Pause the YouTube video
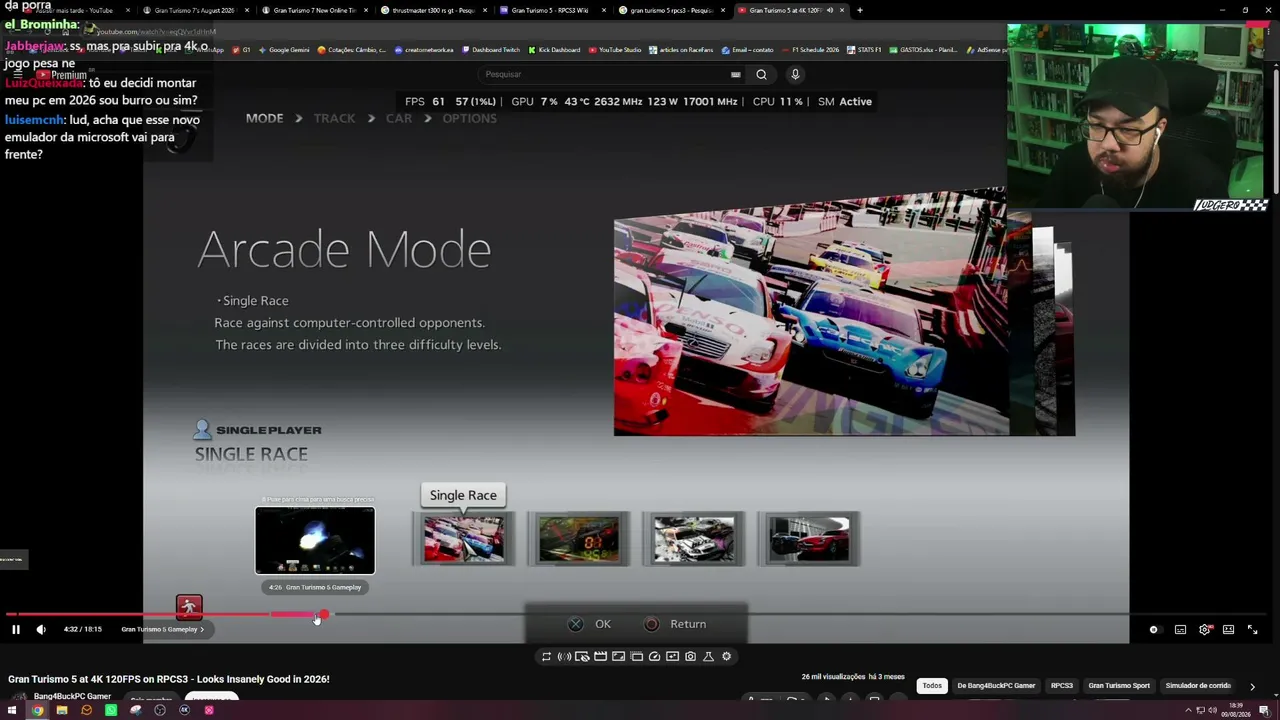The height and width of the screenshot is (720, 1280). pyautogui.click(x=16, y=629)
